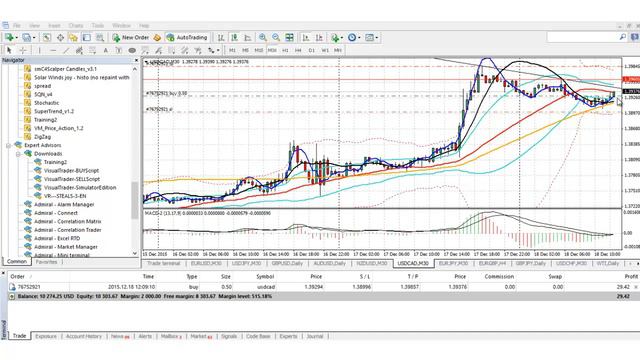Screen dimensions: 640x360
Task: Set timeframe to M1
Action: (232, 50)
